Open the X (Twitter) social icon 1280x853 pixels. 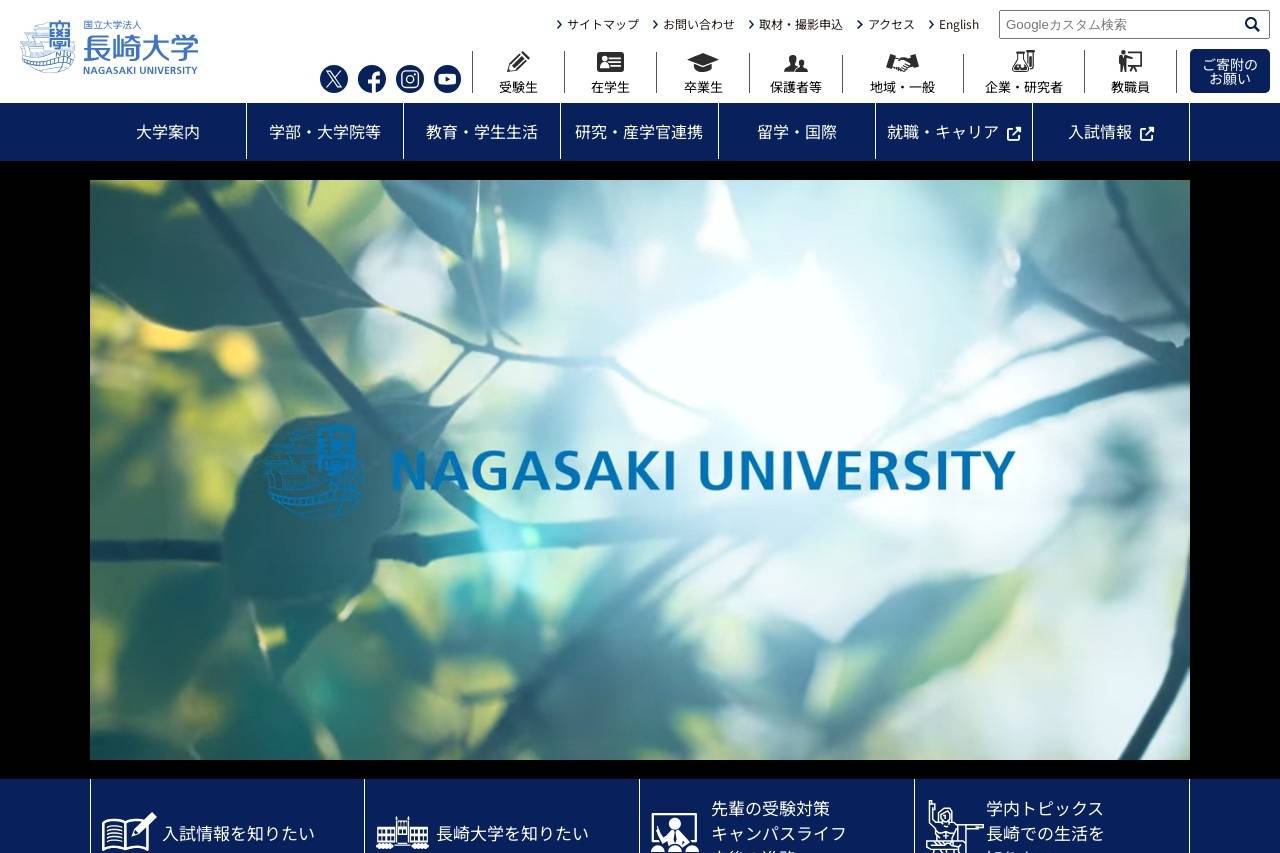pos(334,79)
